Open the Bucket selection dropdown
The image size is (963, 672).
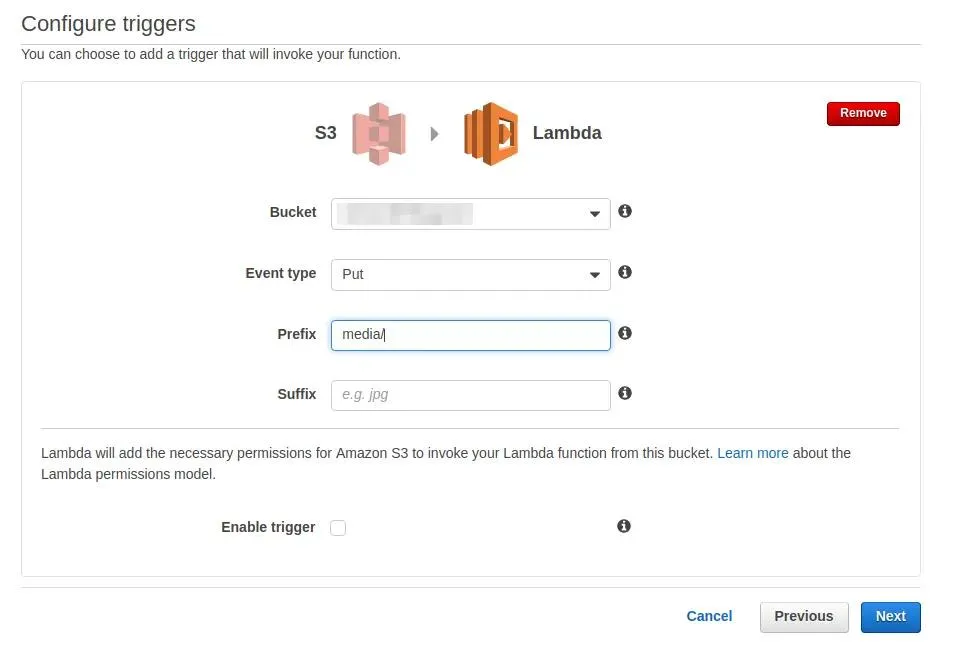(470, 213)
